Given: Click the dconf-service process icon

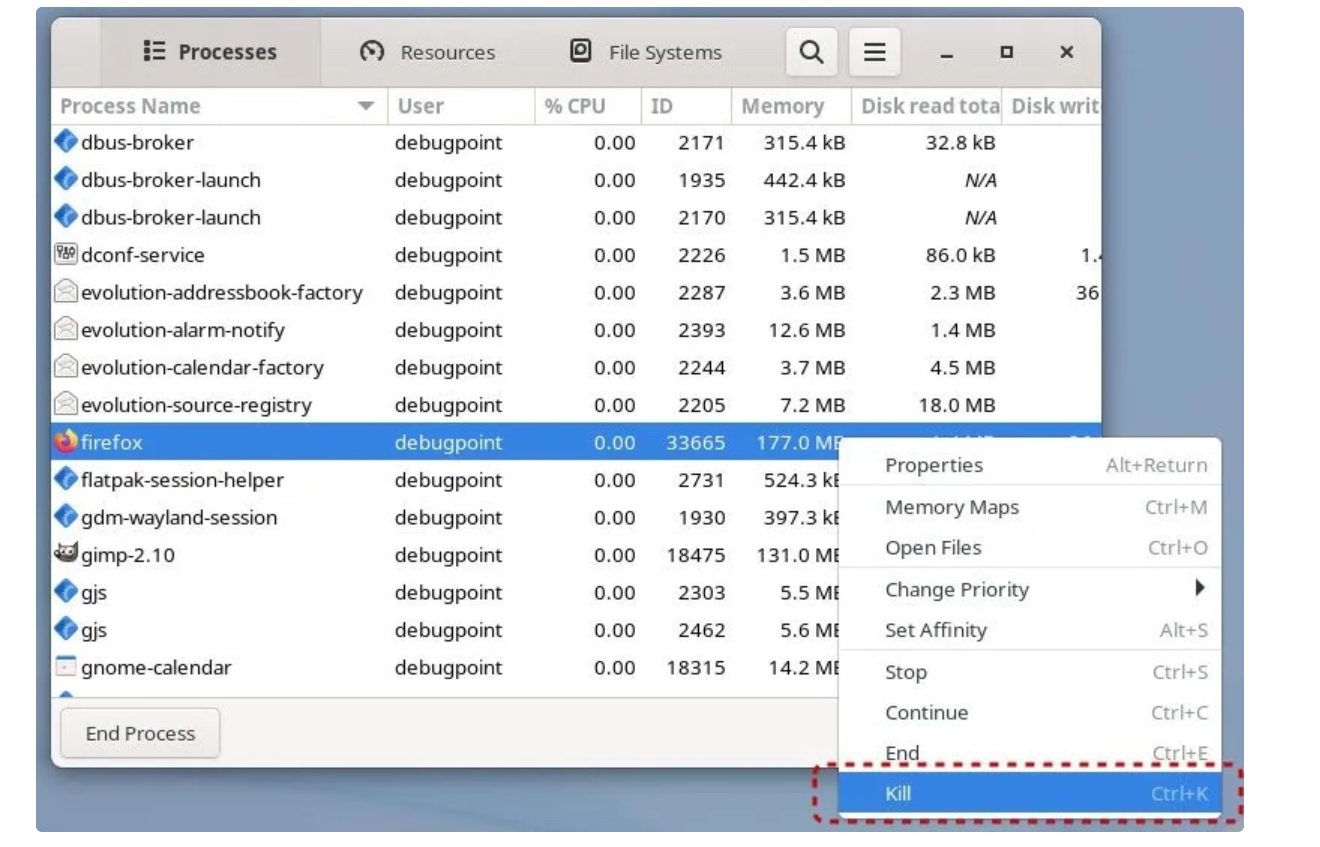Looking at the screenshot, I should point(66,255).
